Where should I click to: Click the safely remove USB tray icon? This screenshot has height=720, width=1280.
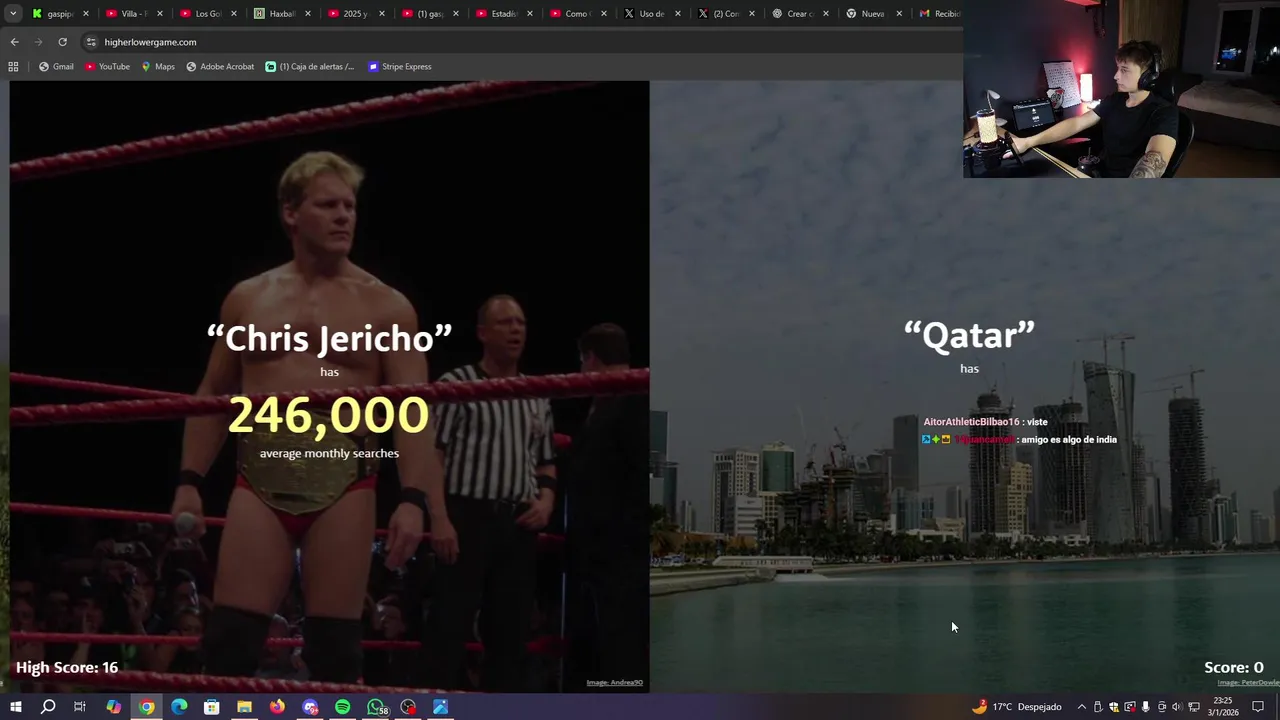click(x=1098, y=707)
